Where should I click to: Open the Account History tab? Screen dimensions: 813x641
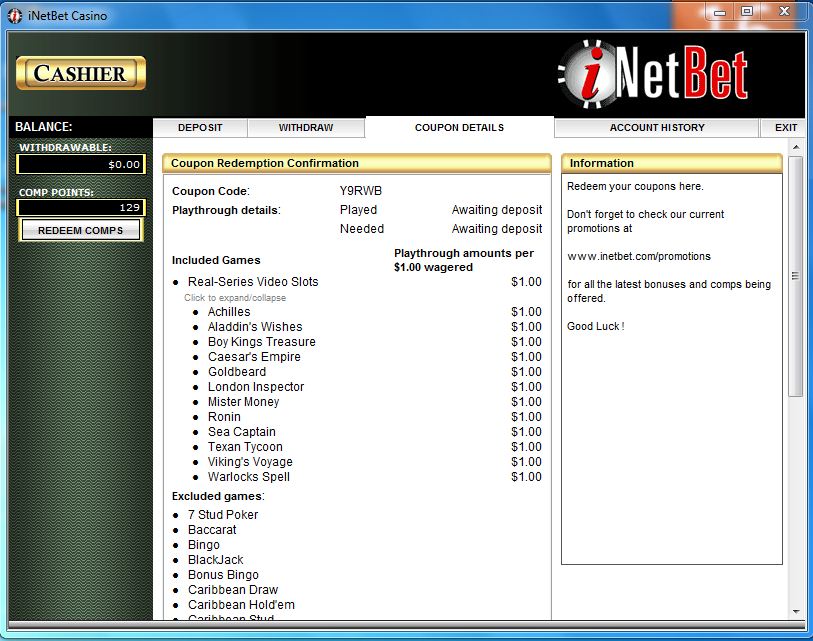657,128
